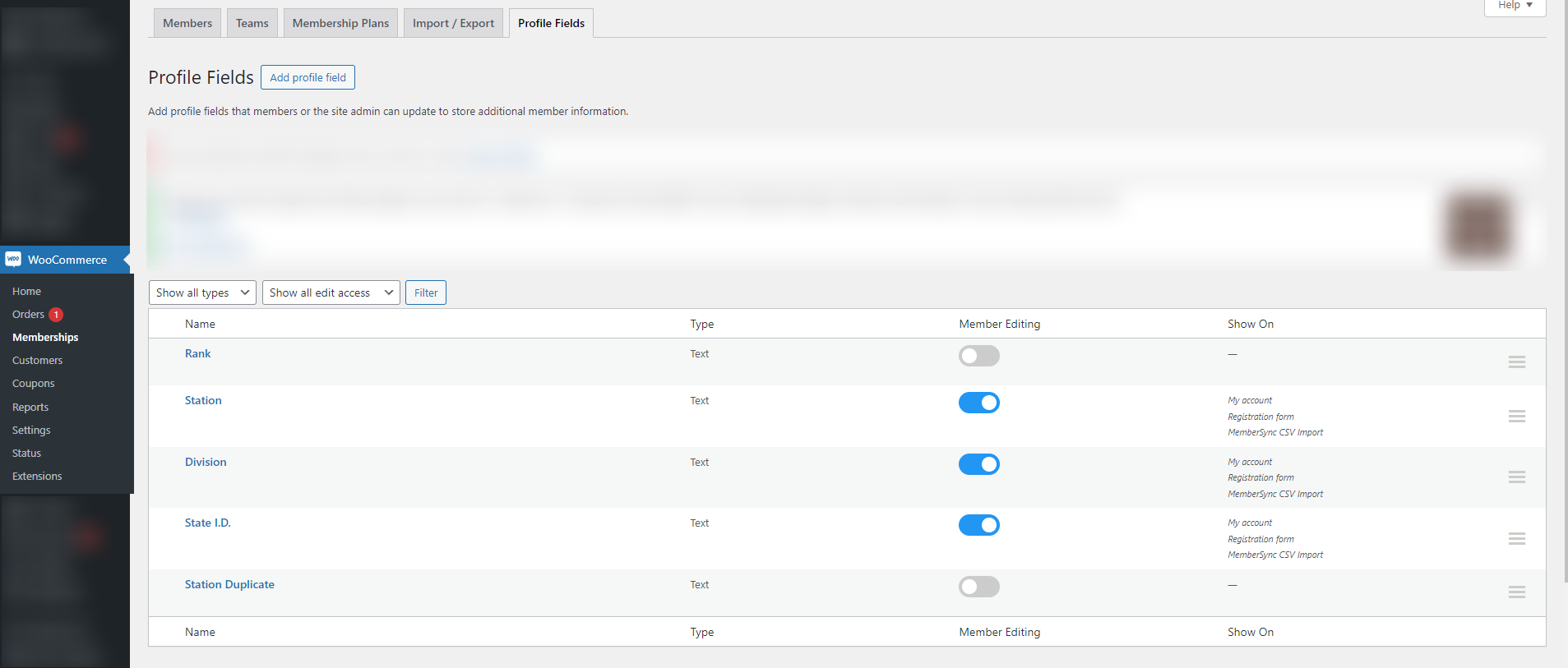Screen dimensions: 1568x668
Task: Open the State I.D. profile field link
Action: pos(208,523)
